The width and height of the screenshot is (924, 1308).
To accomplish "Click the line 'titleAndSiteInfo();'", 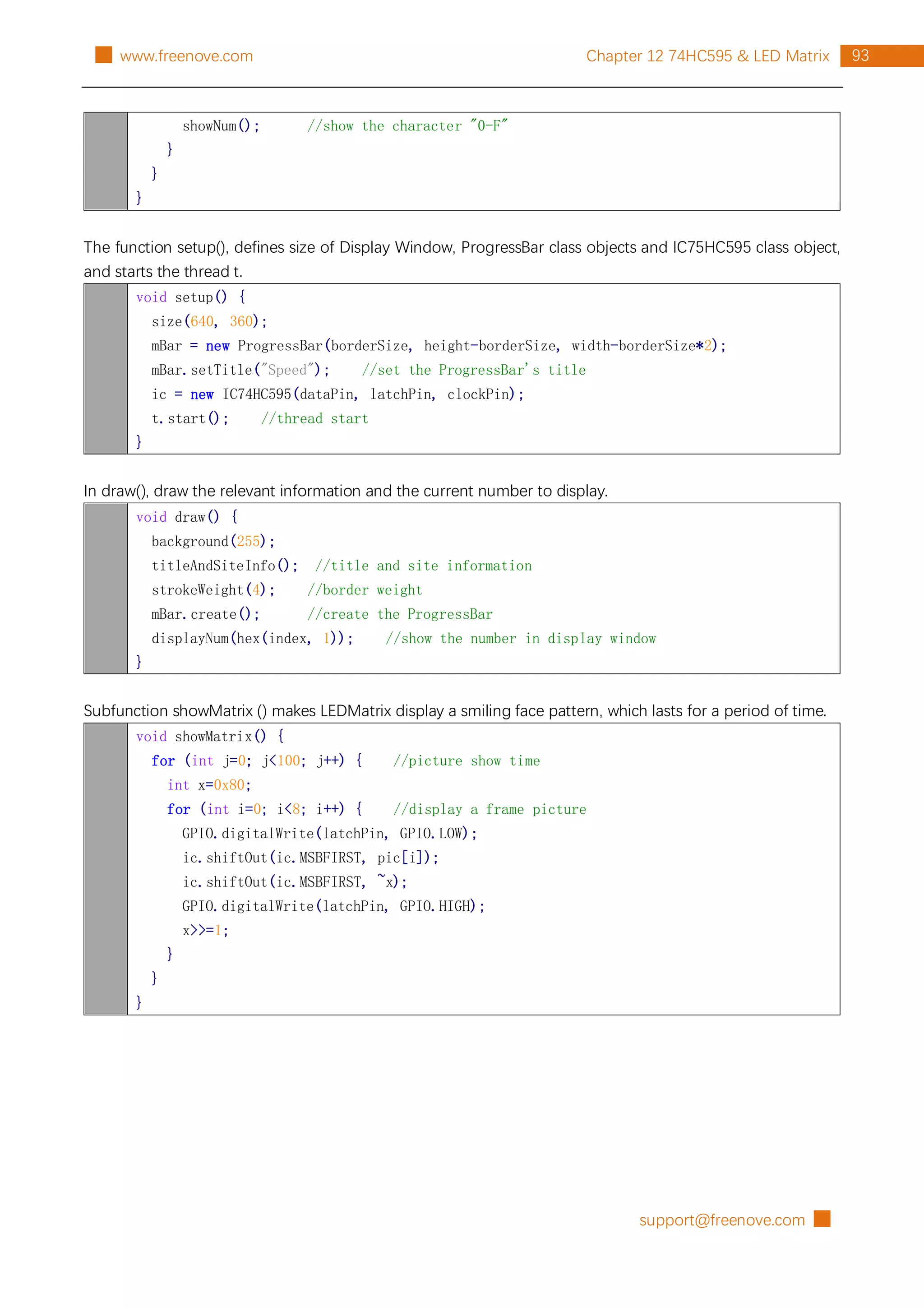I will click(x=225, y=566).
